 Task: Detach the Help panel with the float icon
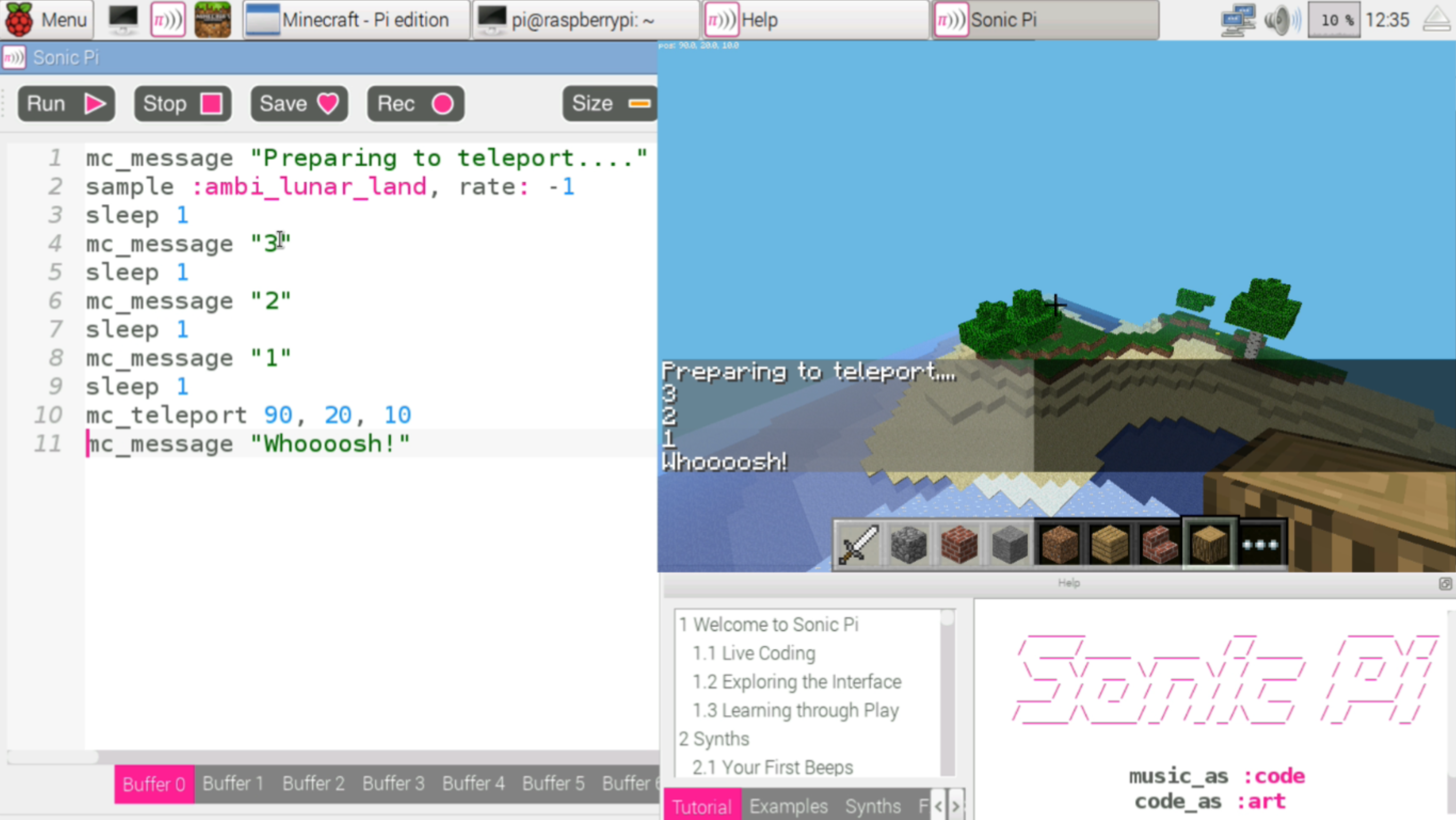click(1445, 583)
